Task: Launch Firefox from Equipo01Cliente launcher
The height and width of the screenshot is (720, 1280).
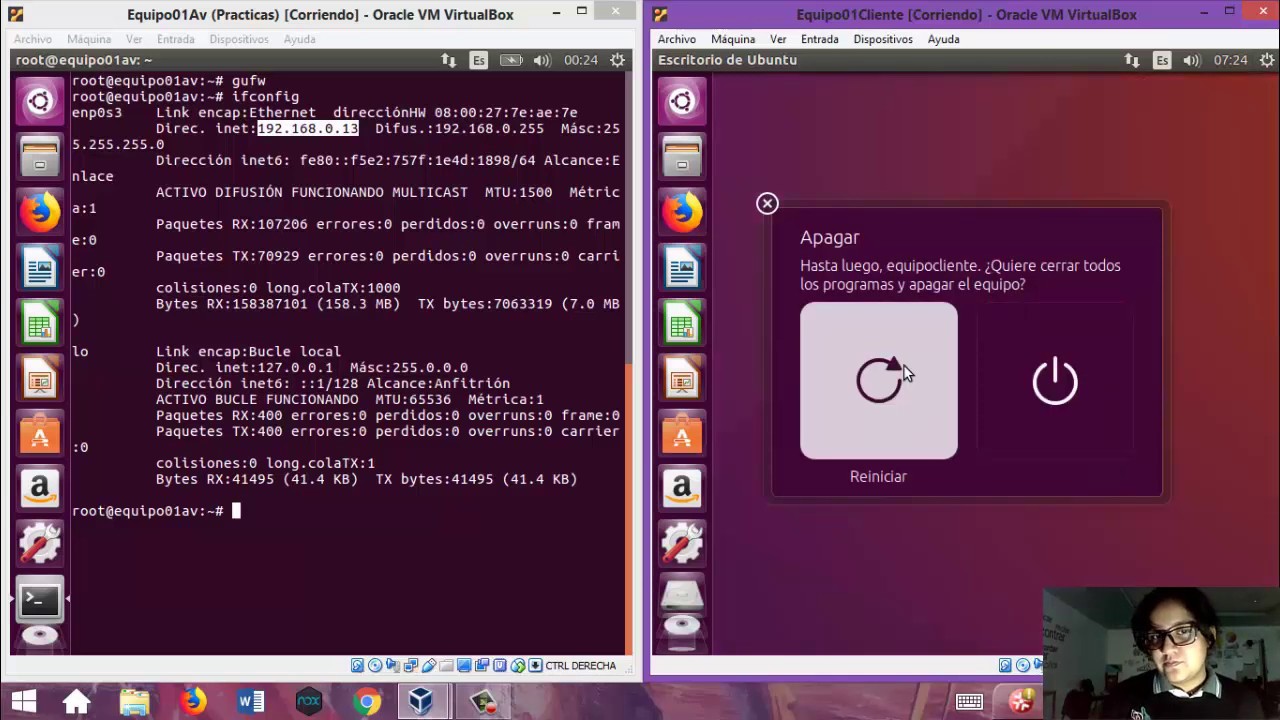Action: click(682, 213)
